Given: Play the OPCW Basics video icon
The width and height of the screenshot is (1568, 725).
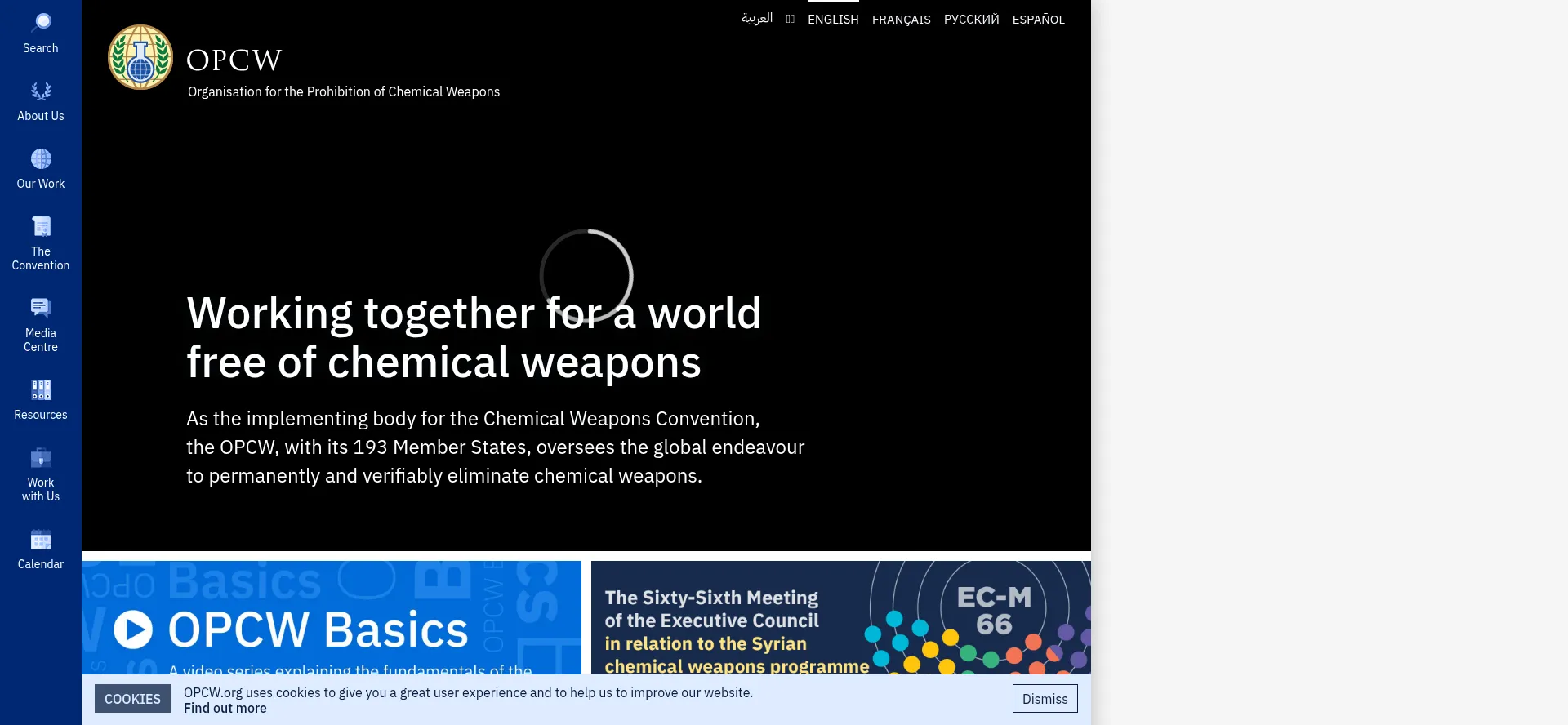Looking at the screenshot, I should pos(133,629).
